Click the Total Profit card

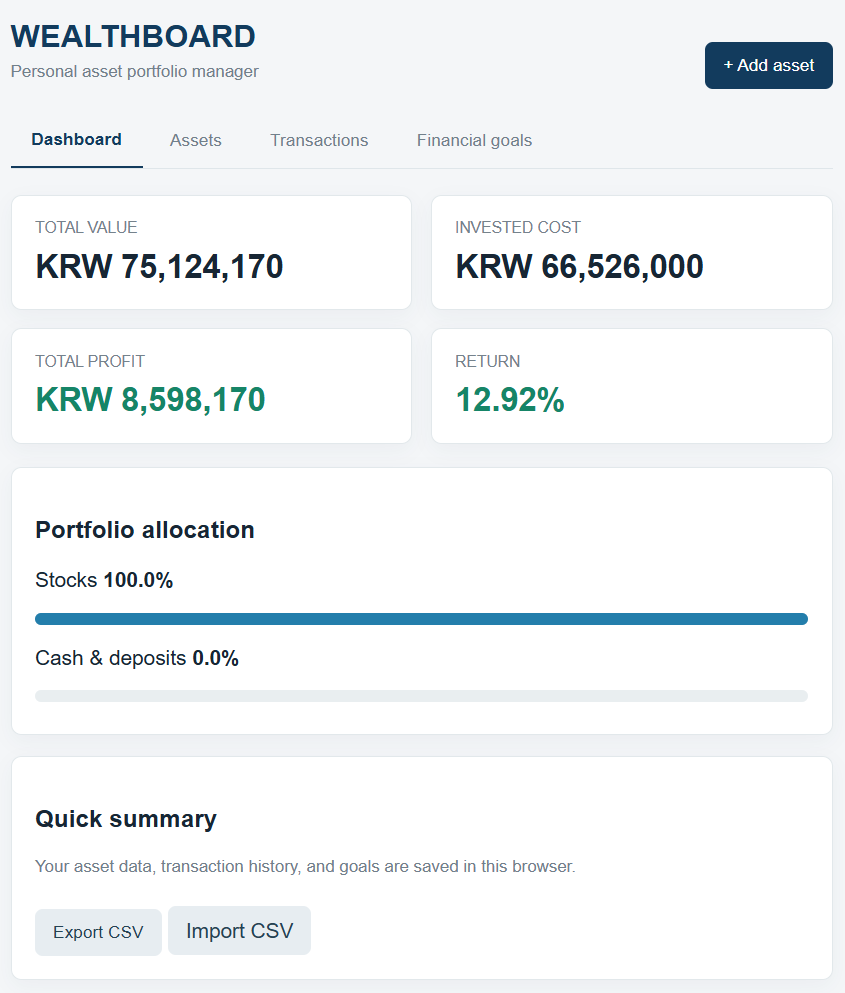coord(212,386)
